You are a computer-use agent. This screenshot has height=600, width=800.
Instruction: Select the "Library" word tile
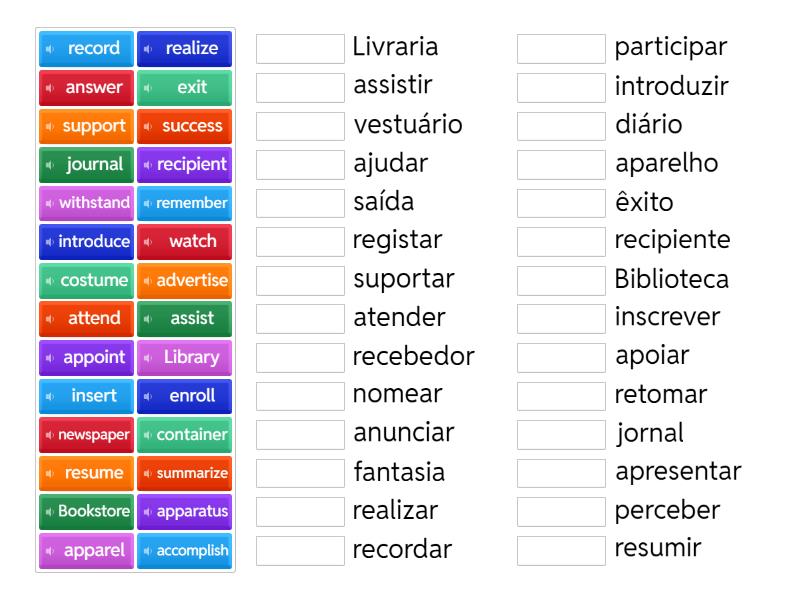coord(185,357)
